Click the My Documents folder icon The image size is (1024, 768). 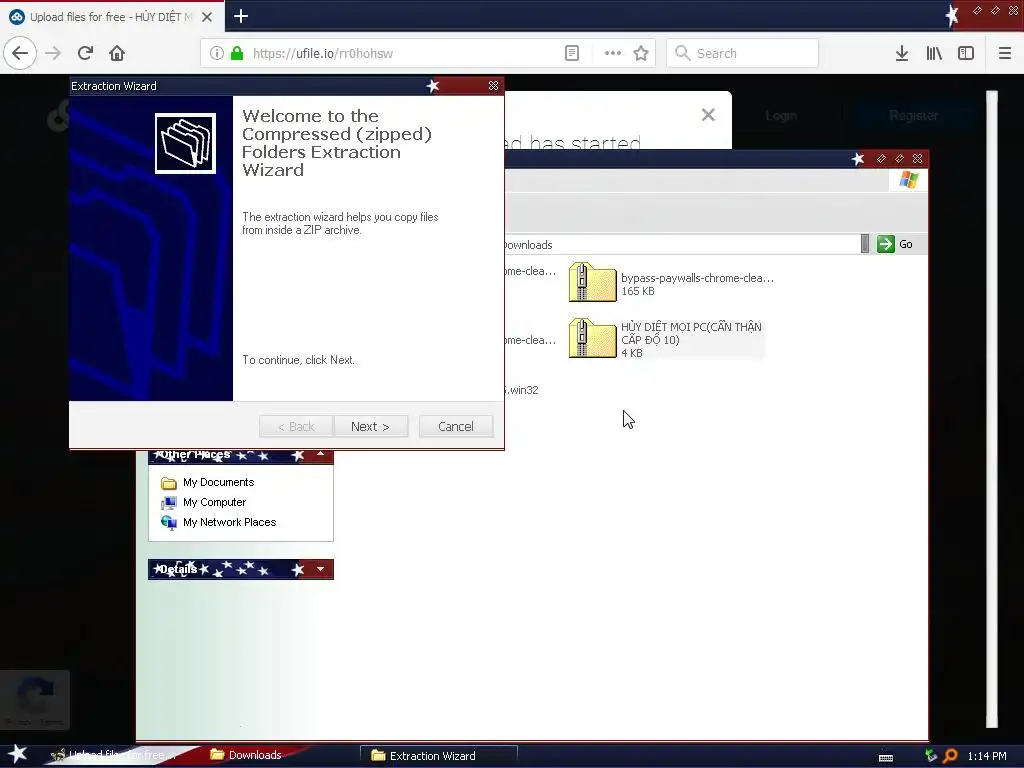pos(168,483)
